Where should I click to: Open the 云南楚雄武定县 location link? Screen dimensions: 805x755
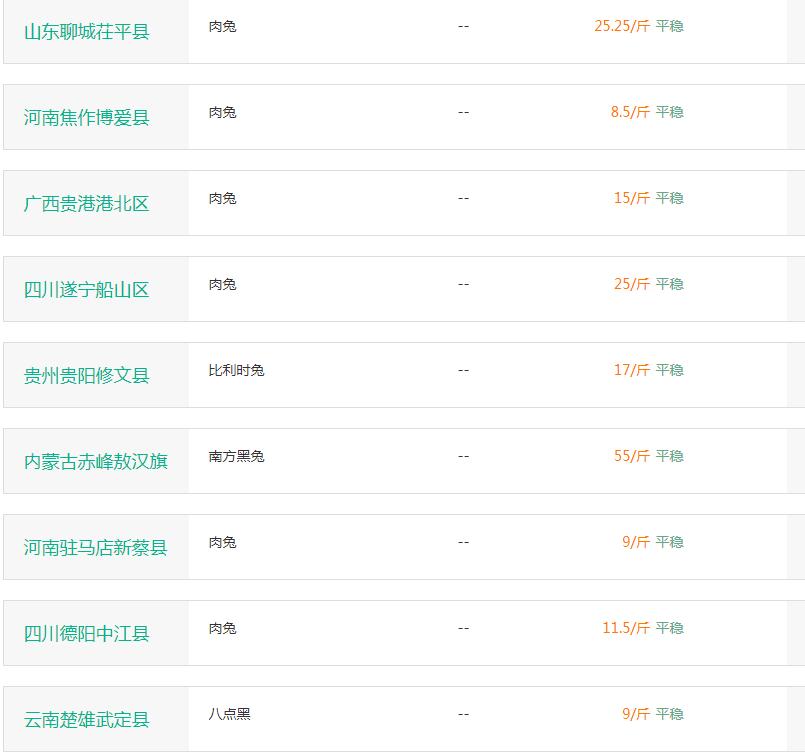coord(87,720)
